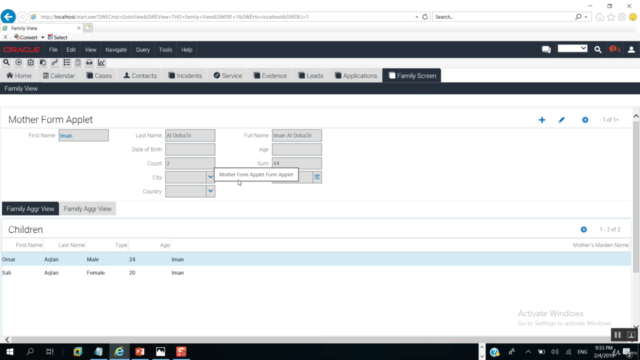Show hidden system tray icons chevron
The image size is (640, 360).
coord(528,351)
